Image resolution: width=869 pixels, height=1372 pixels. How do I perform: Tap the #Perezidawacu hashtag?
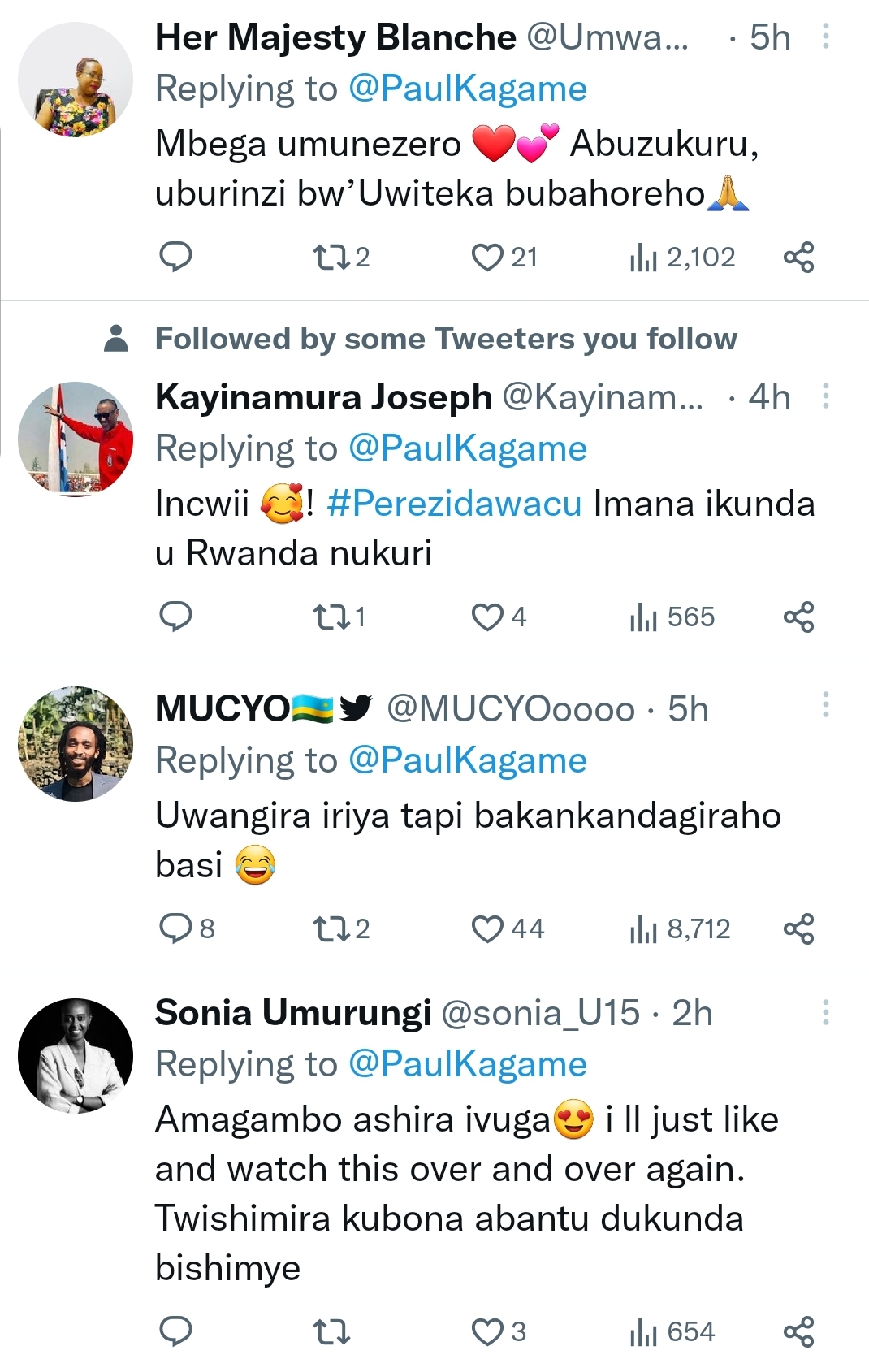coord(454,504)
